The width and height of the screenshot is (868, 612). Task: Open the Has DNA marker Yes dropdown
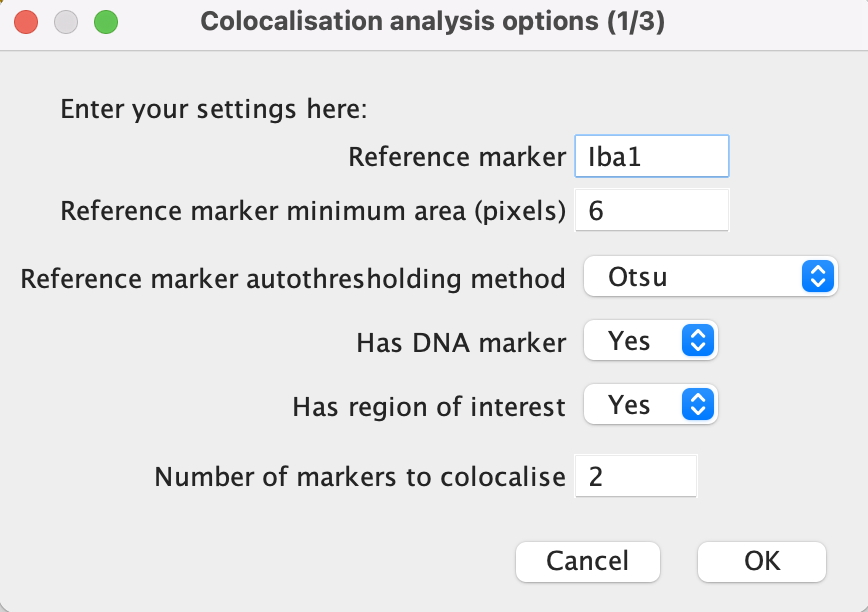pos(651,340)
